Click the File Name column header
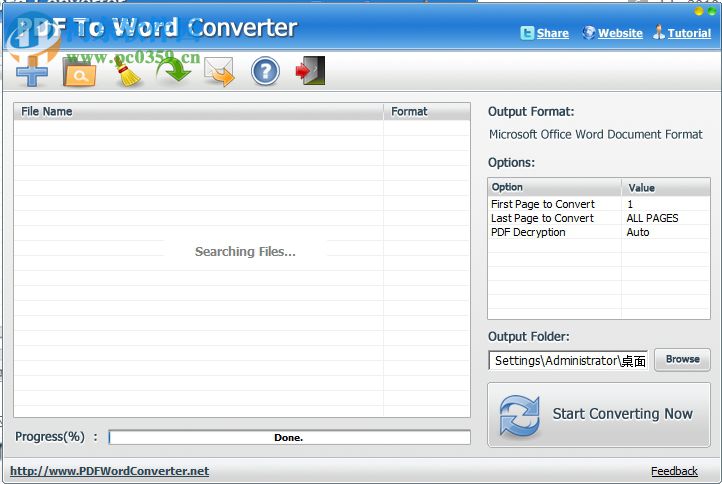722x484 pixels. tap(198, 111)
